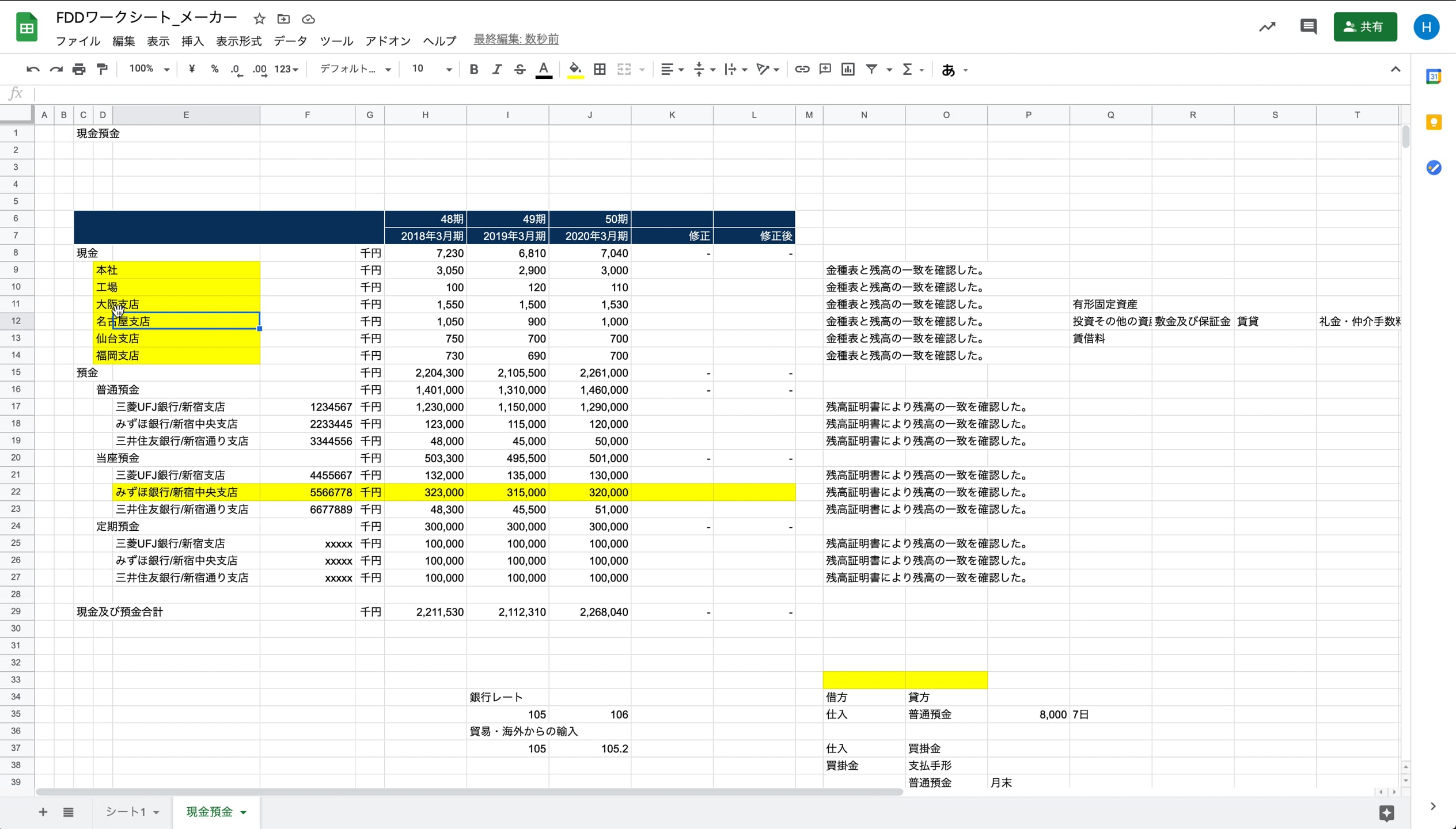Image resolution: width=1456 pixels, height=829 pixels.
Task: Open the insert chart tool
Action: [847, 69]
